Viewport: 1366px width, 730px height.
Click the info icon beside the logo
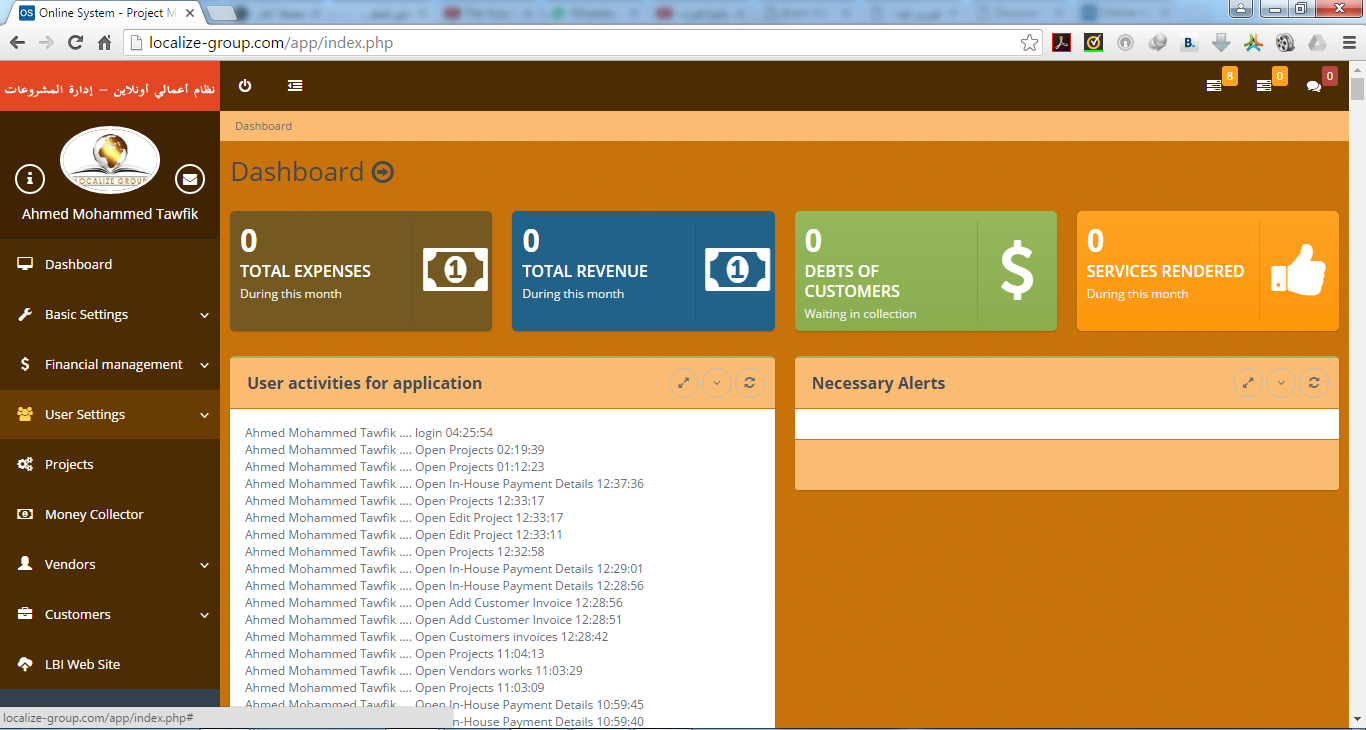[x=30, y=179]
